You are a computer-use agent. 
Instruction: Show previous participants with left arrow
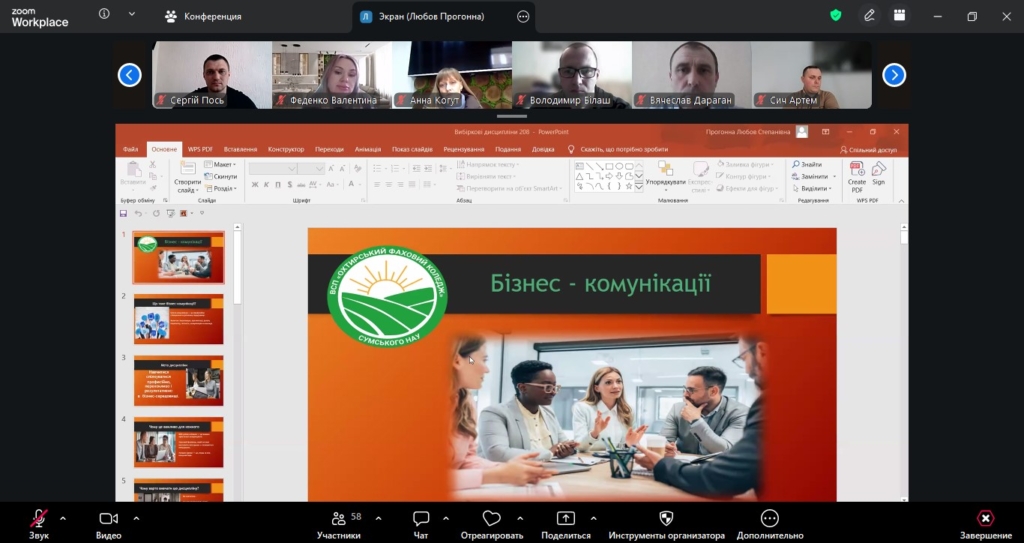pyautogui.click(x=130, y=75)
